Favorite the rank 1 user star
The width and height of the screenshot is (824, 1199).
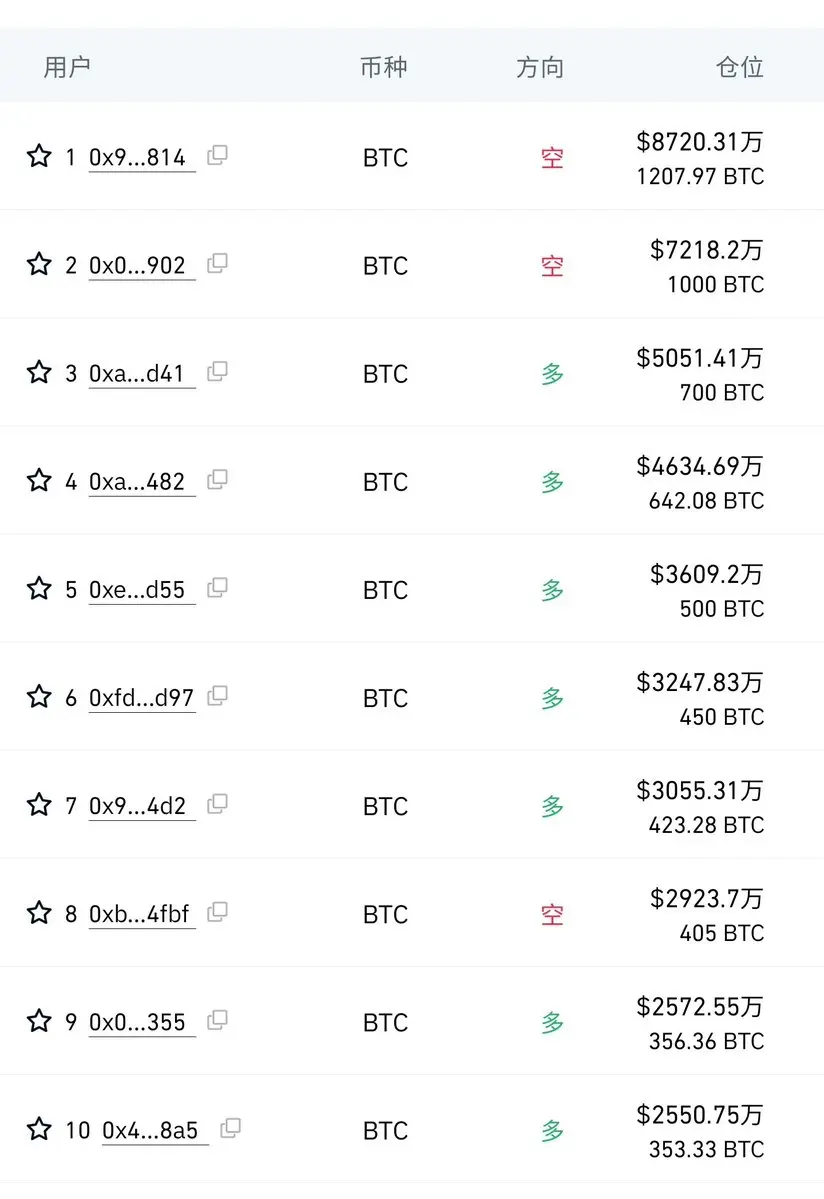[39, 156]
